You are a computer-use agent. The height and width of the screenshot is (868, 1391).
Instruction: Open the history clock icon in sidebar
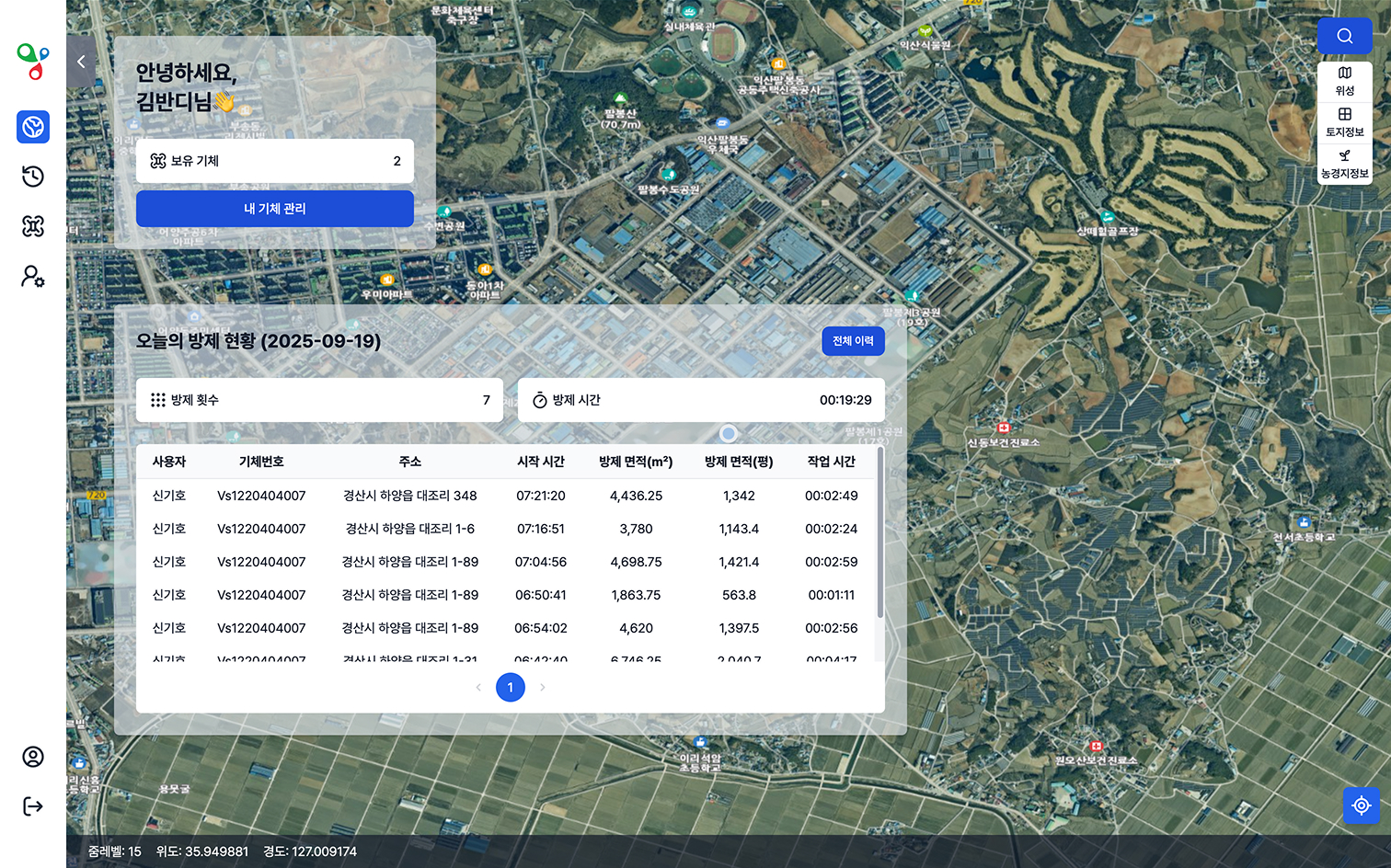pos(33,177)
